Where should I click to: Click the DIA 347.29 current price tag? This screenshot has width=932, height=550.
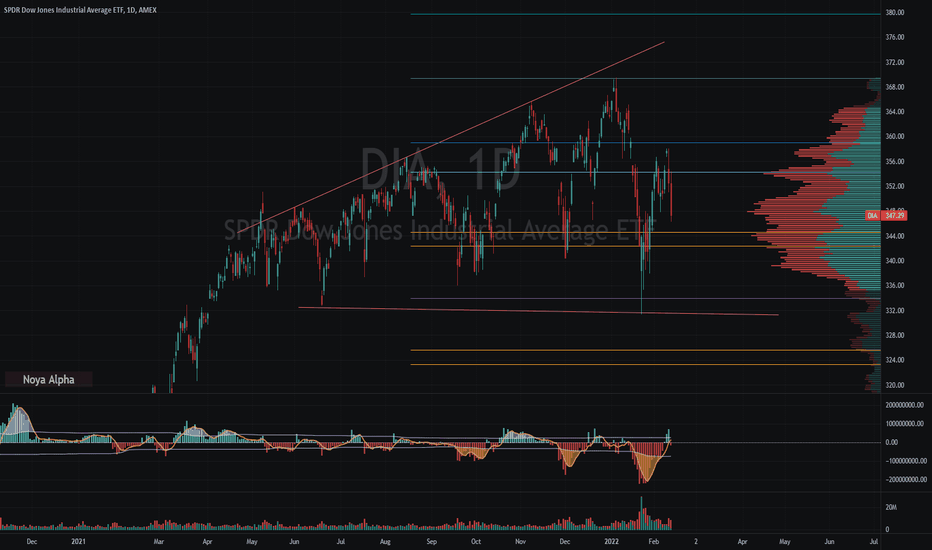pyautogui.click(x=886, y=215)
